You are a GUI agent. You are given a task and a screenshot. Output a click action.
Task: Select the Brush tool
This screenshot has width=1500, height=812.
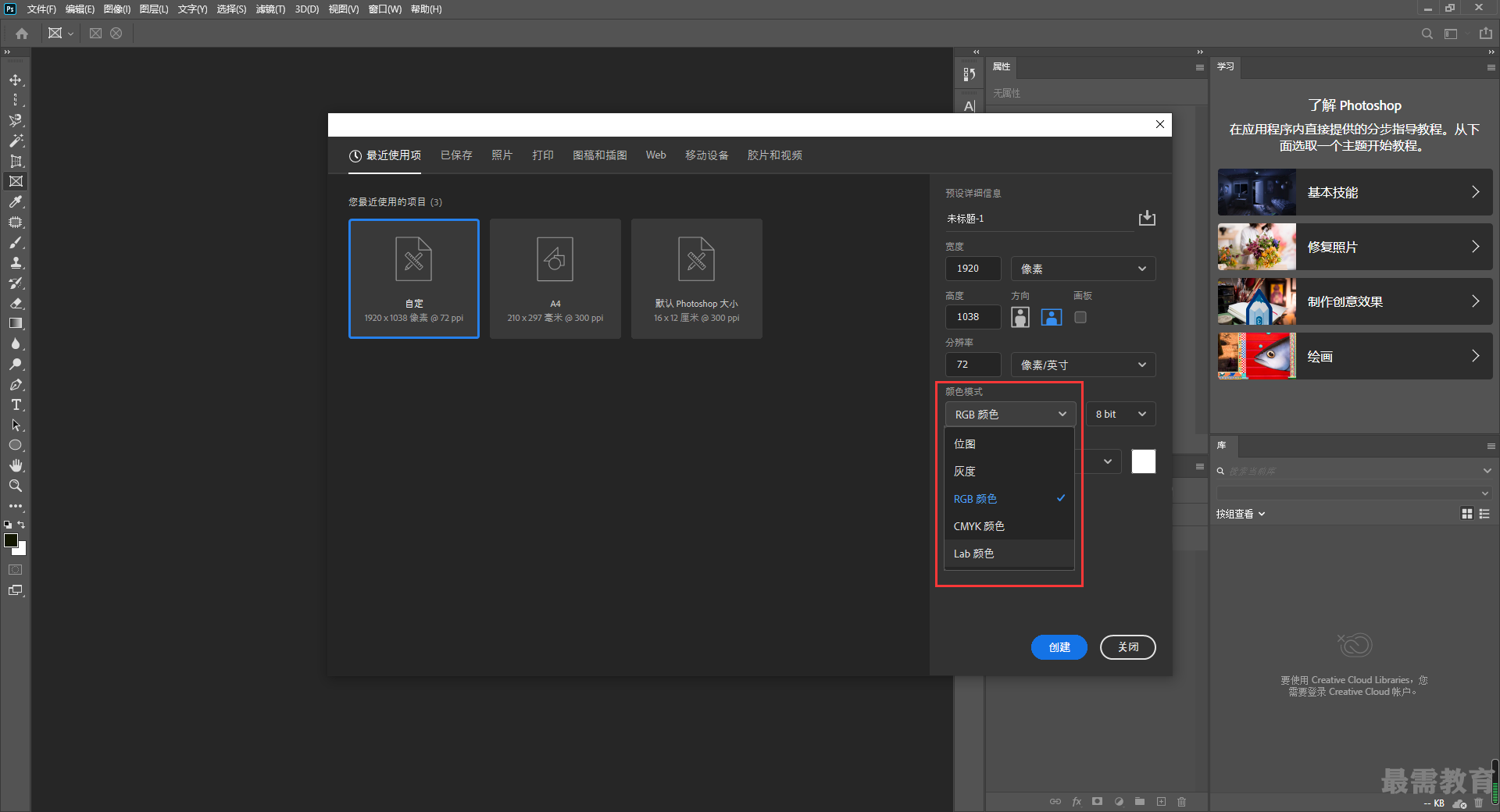point(16,243)
